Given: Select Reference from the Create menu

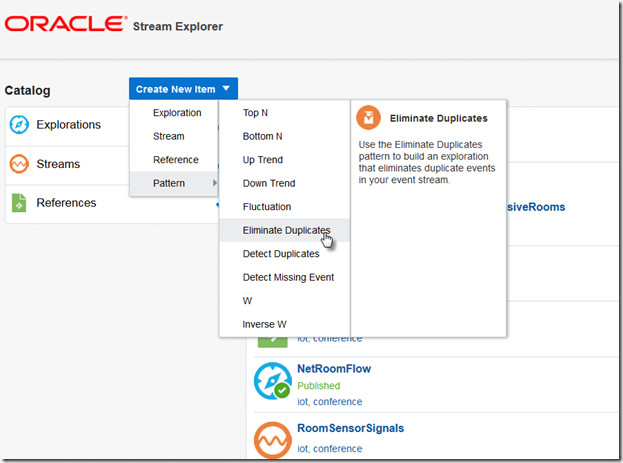Looking at the screenshot, I should pyautogui.click(x=176, y=160).
